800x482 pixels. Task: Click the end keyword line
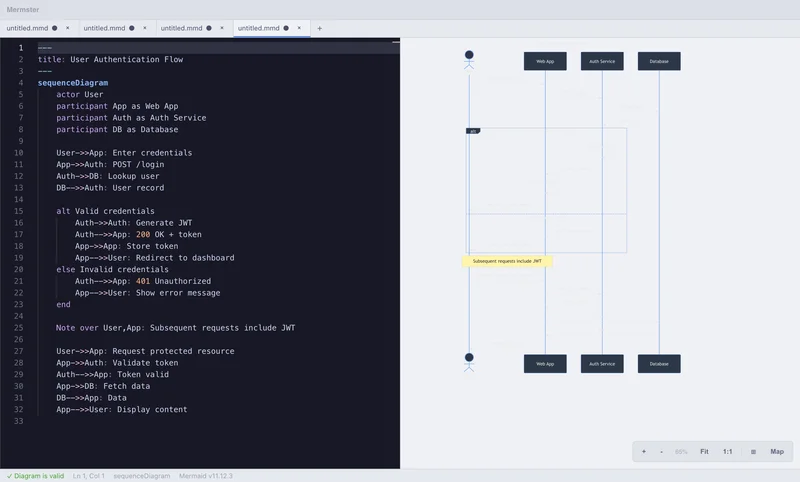click(63, 305)
